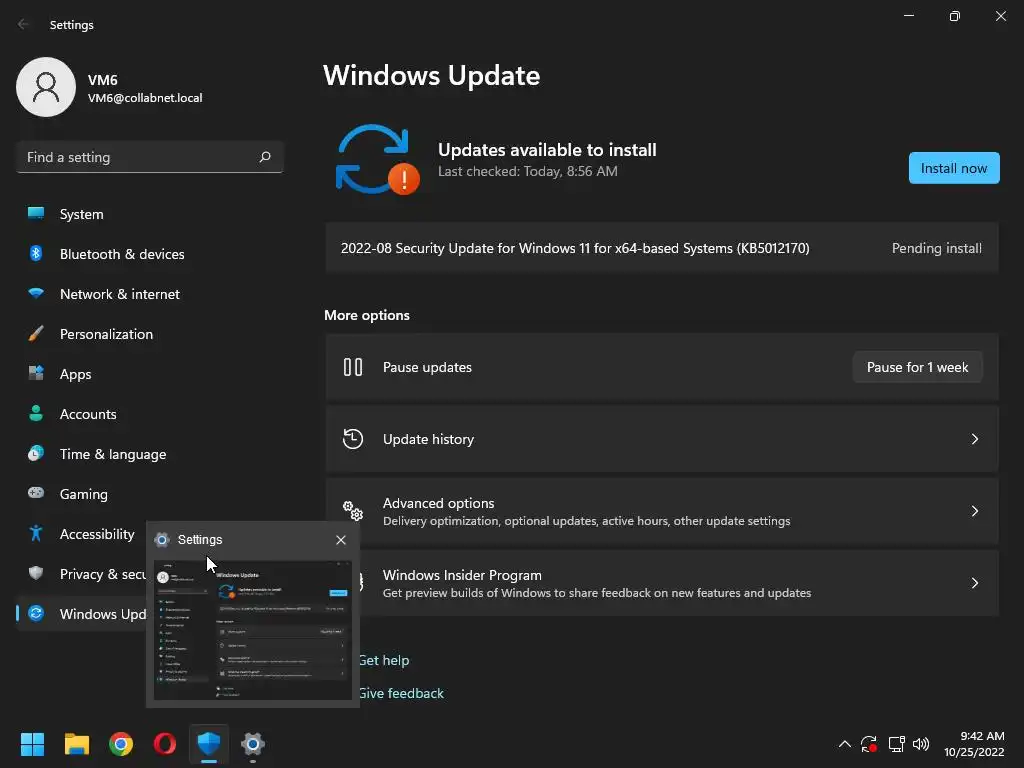Click the System monitor icon
The width and height of the screenshot is (1024, 768).
36,213
